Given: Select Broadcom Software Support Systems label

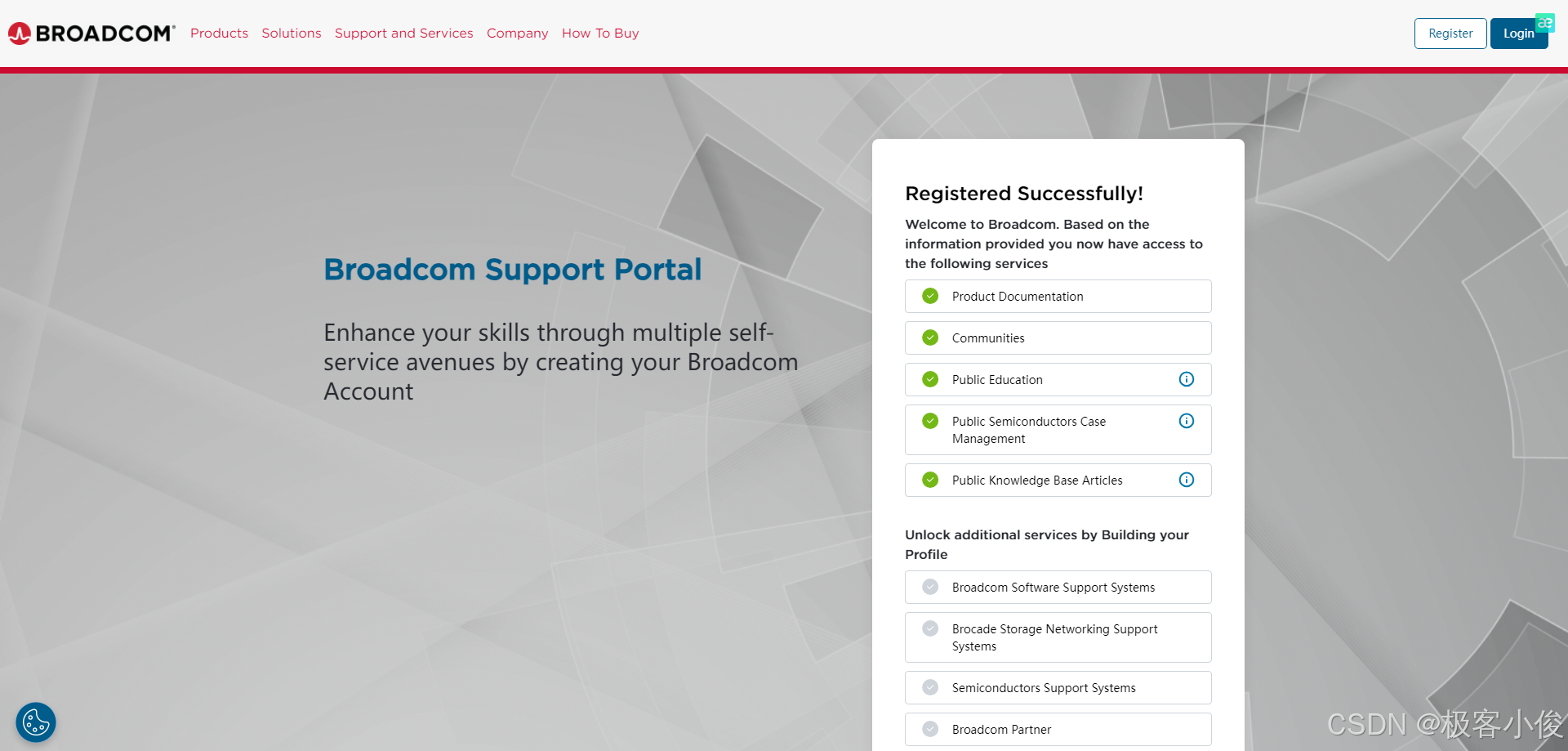Looking at the screenshot, I should [1053, 588].
